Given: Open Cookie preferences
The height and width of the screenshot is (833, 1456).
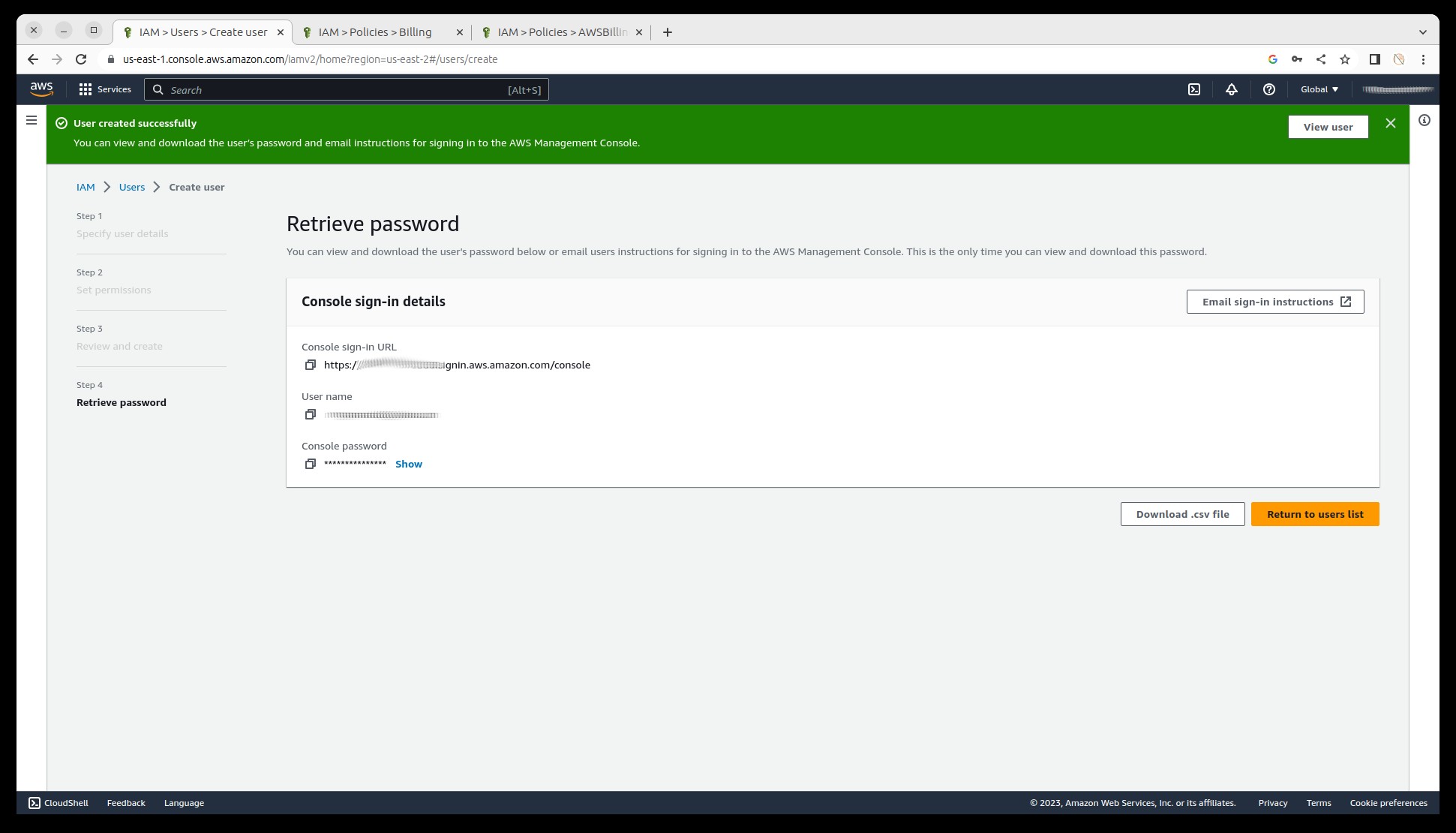Looking at the screenshot, I should (1388, 803).
